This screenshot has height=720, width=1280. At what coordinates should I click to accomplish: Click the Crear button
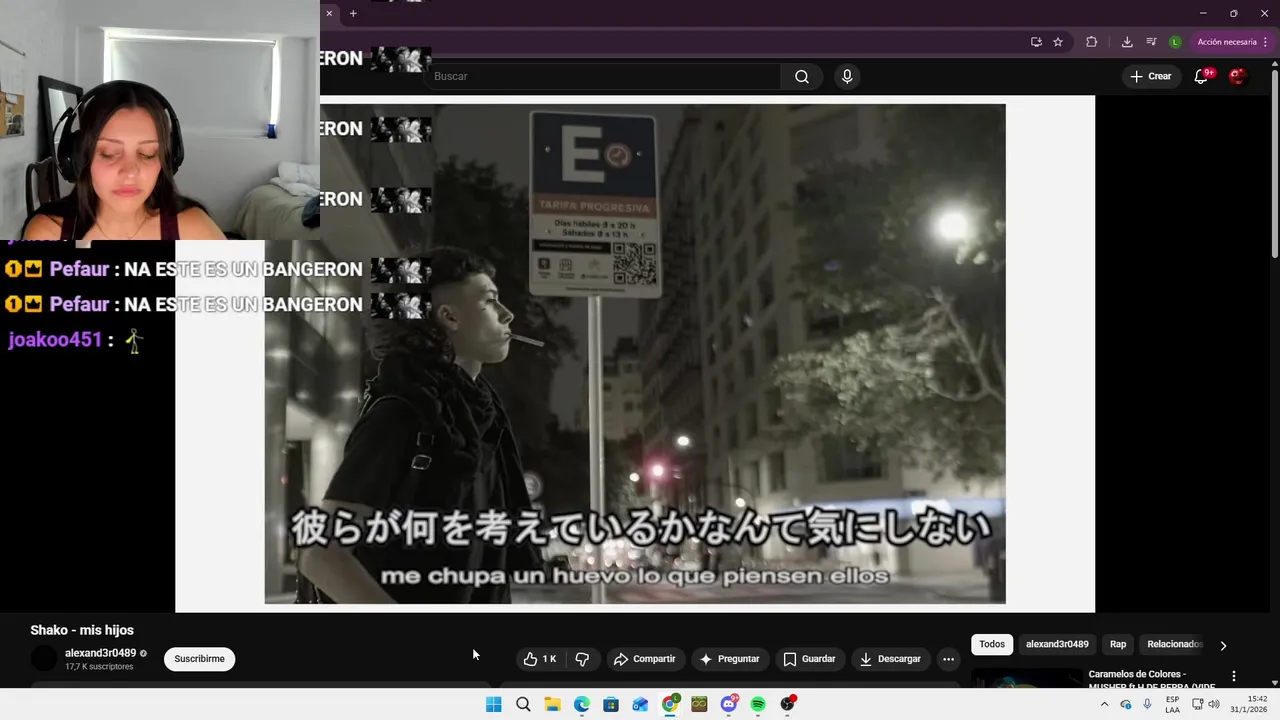tap(1150, 76)
